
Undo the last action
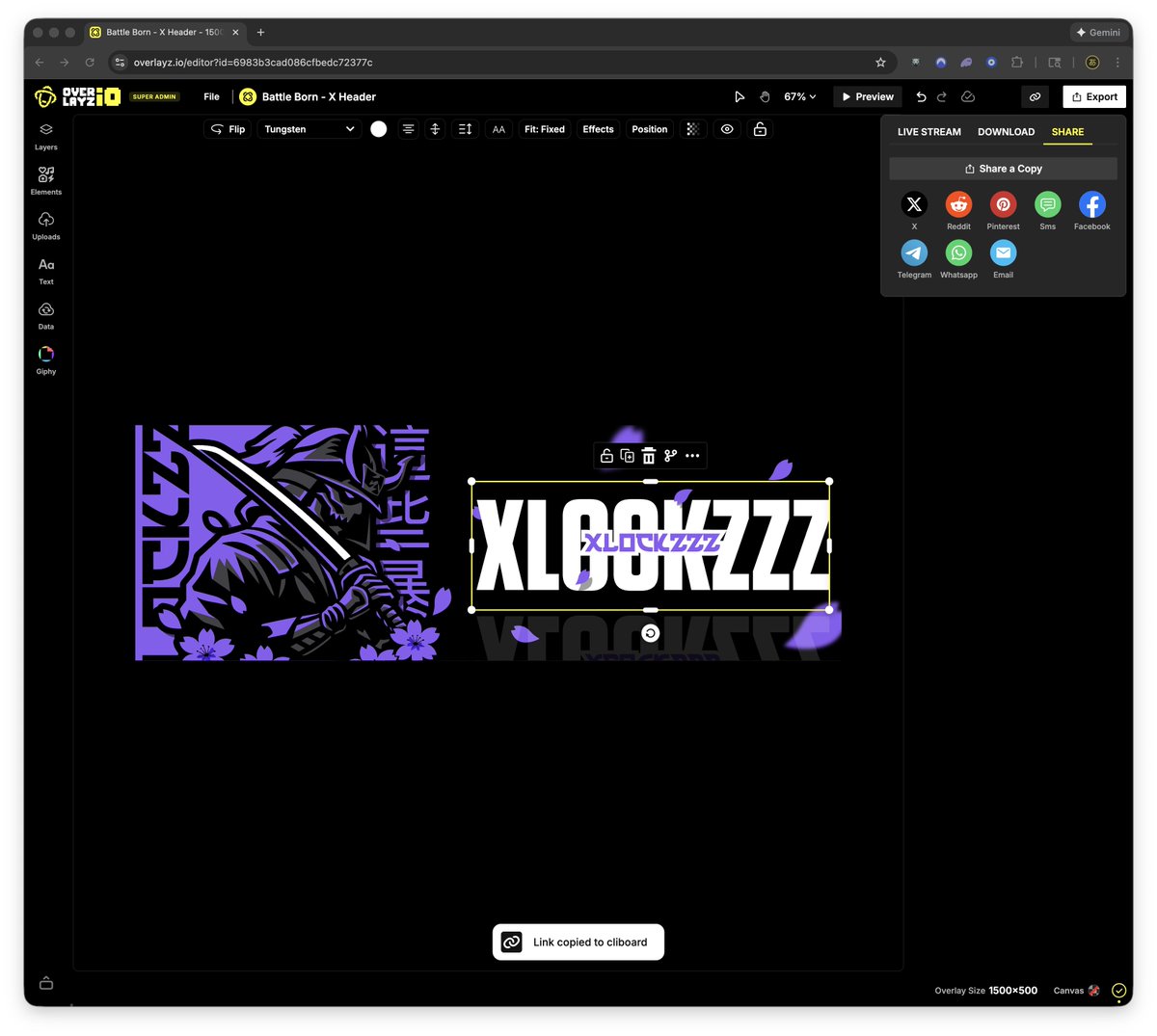point(921,96)
